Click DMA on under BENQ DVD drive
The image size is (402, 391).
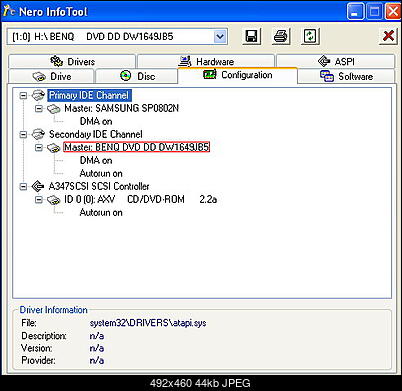[96, 160]
